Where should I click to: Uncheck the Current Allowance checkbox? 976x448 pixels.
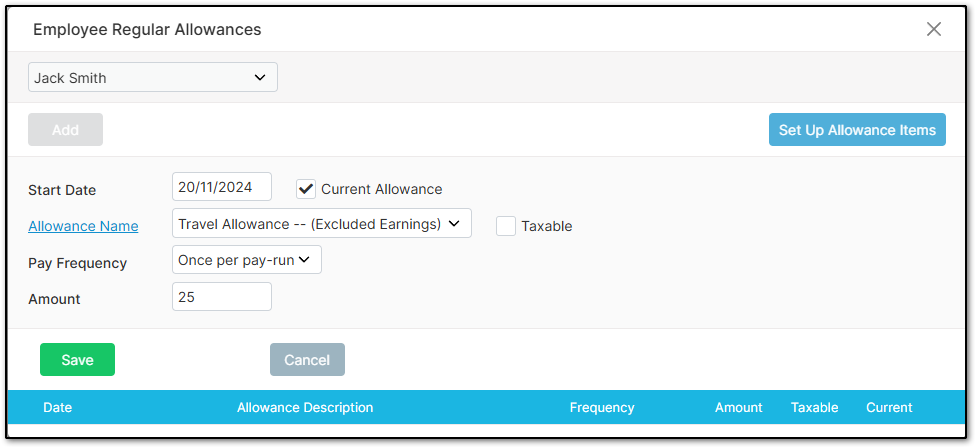click(306, 189)
